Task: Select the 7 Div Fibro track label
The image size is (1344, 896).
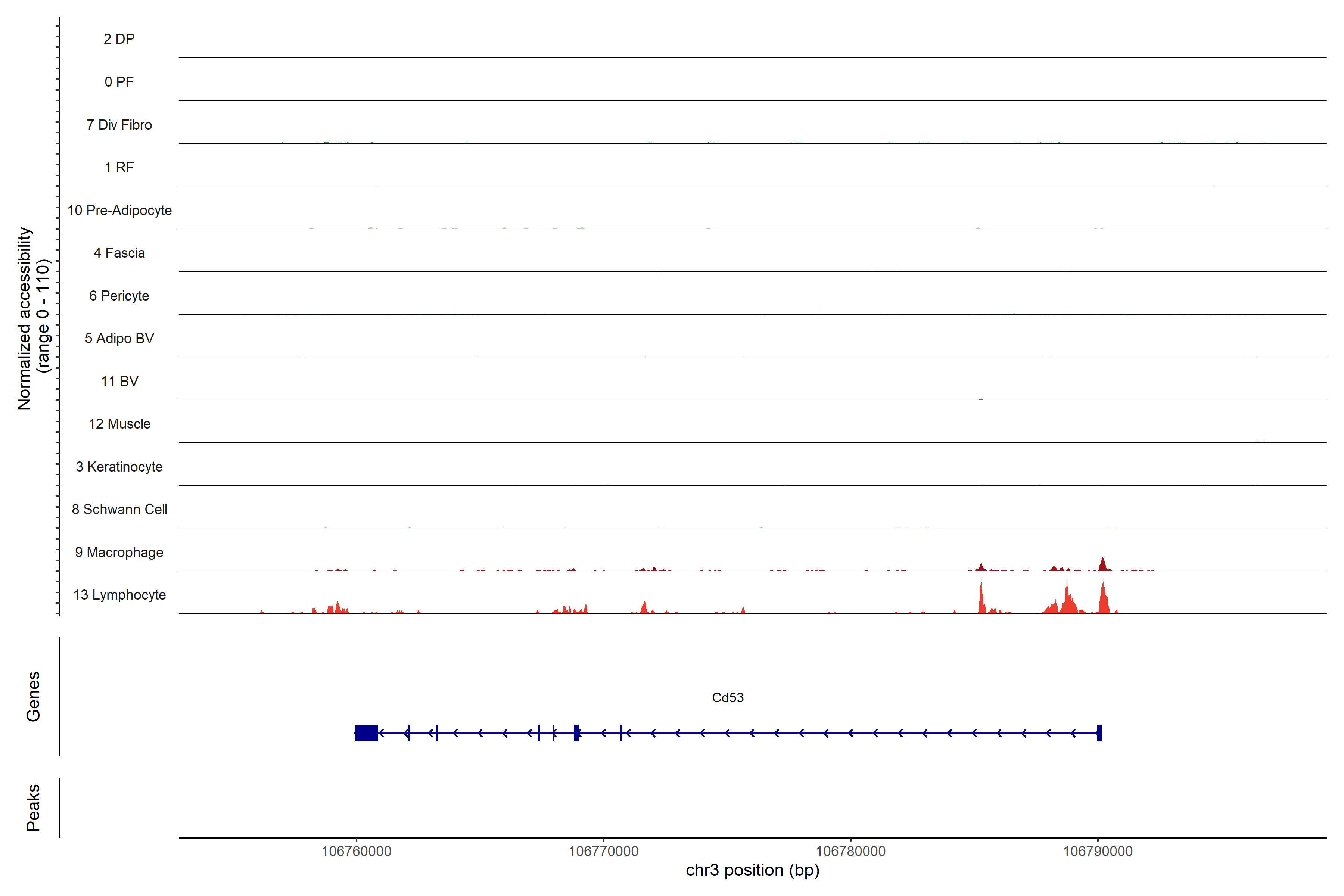Action: click(119, 125)
